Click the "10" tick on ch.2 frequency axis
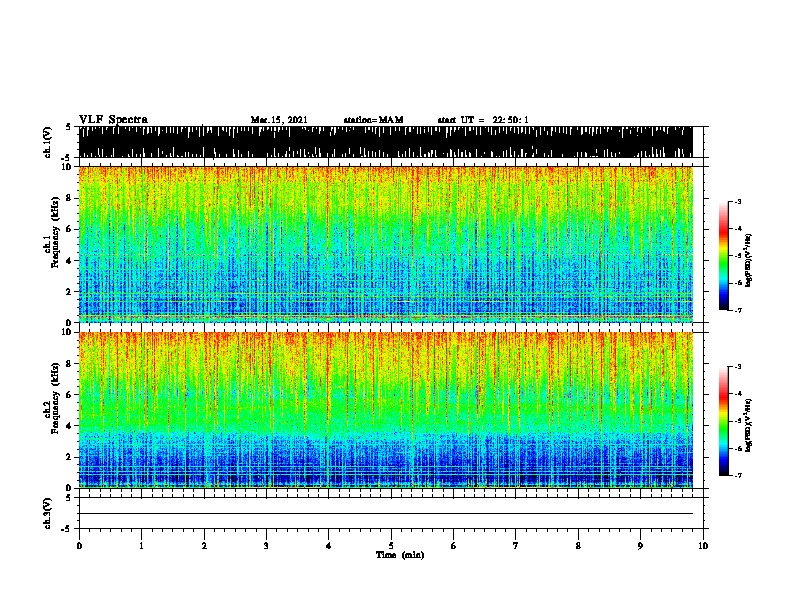This screenshot has width=792, height=612. coord(67,332)
